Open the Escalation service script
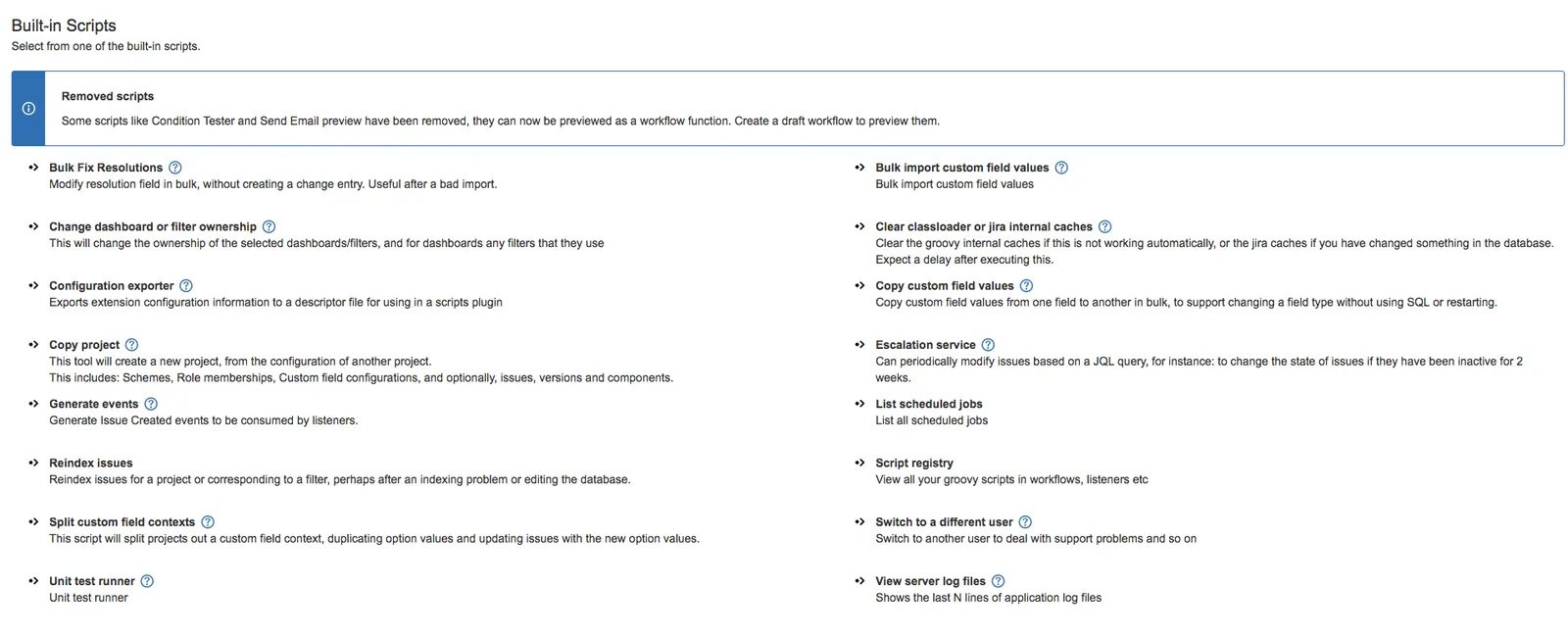 (925, 345)
